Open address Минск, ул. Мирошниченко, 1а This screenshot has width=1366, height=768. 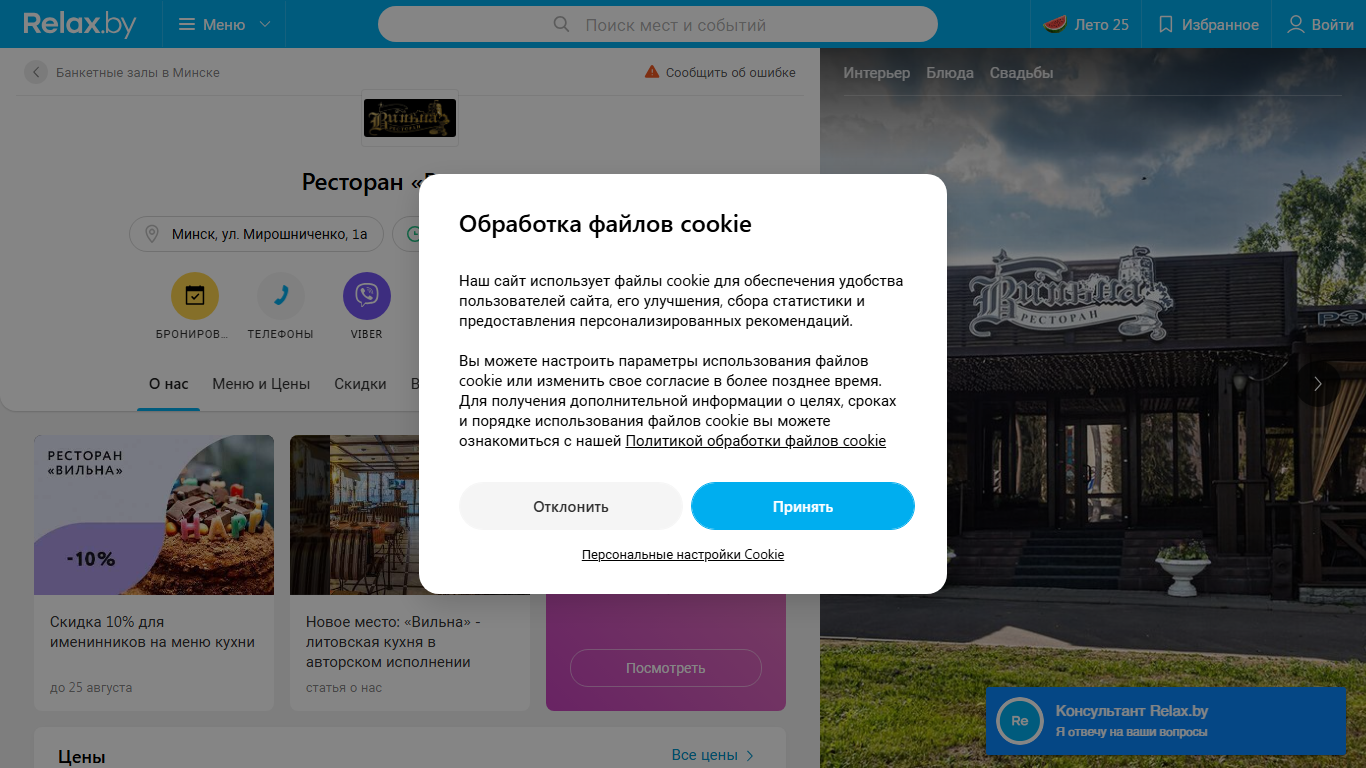pos(270,234)
